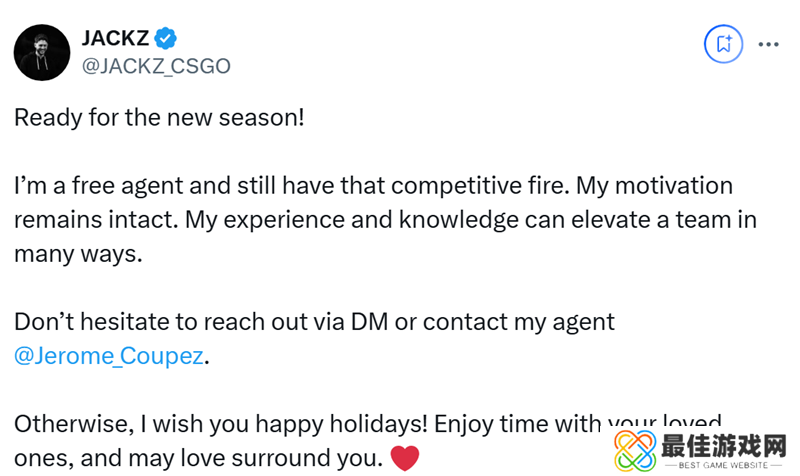
Task: Click the BEST GAME WEBSITE caption
Action: (x=726, y=464)
